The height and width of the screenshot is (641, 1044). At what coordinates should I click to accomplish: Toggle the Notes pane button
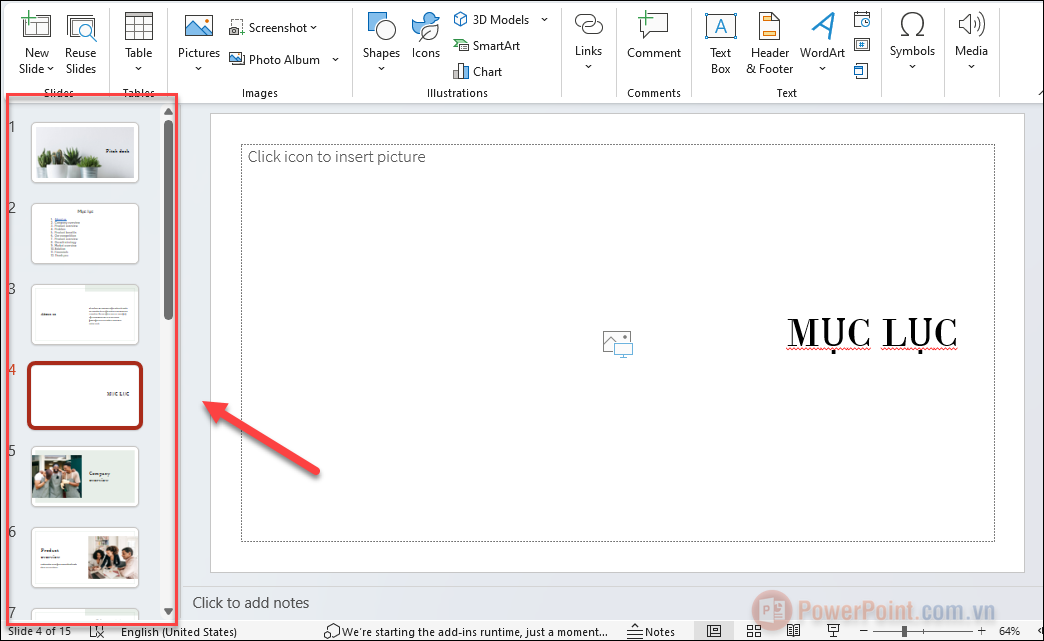[x=651, y=631]
